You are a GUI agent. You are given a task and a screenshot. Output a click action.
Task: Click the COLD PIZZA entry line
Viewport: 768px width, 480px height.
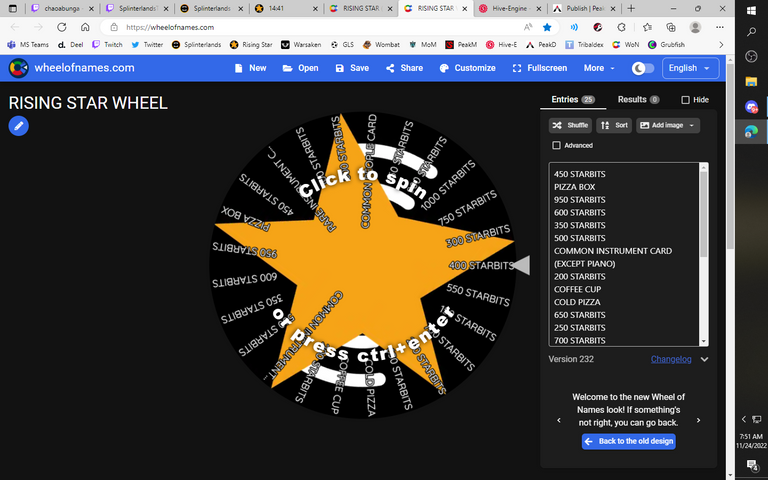click(577, 302)
